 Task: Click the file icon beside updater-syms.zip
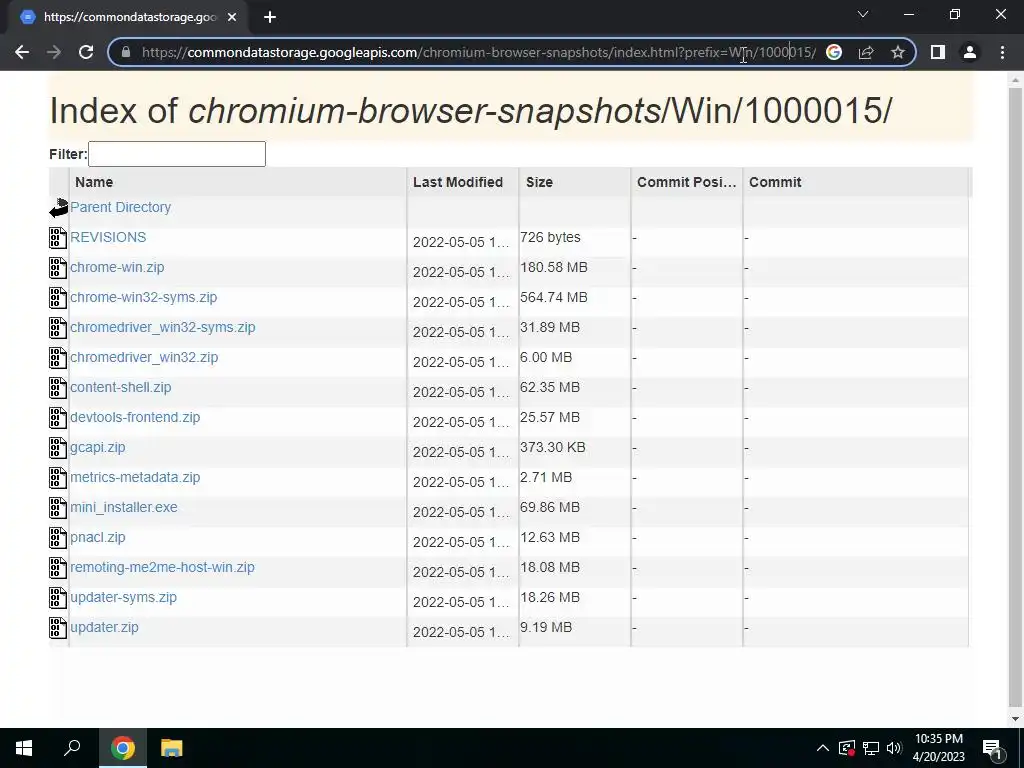pos(57,598)
